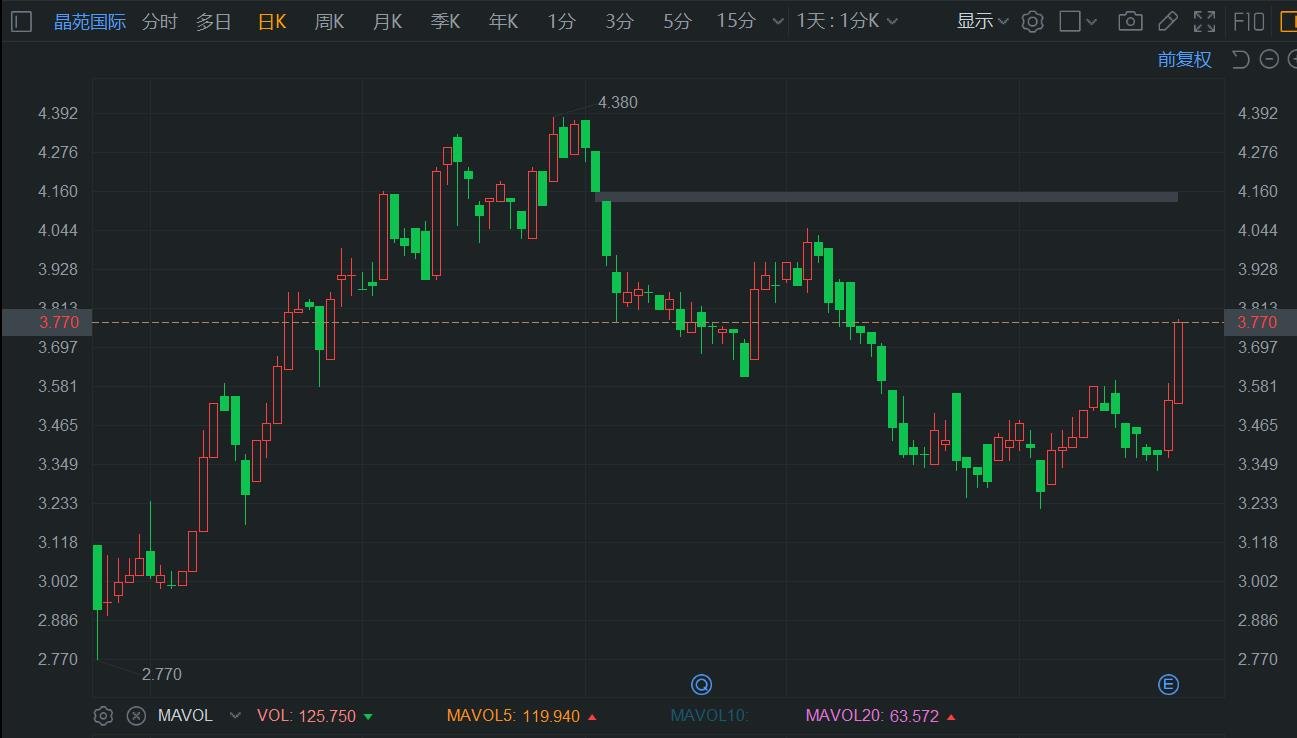Select the 季K quarterly candlestick tab

coord(445,21)
